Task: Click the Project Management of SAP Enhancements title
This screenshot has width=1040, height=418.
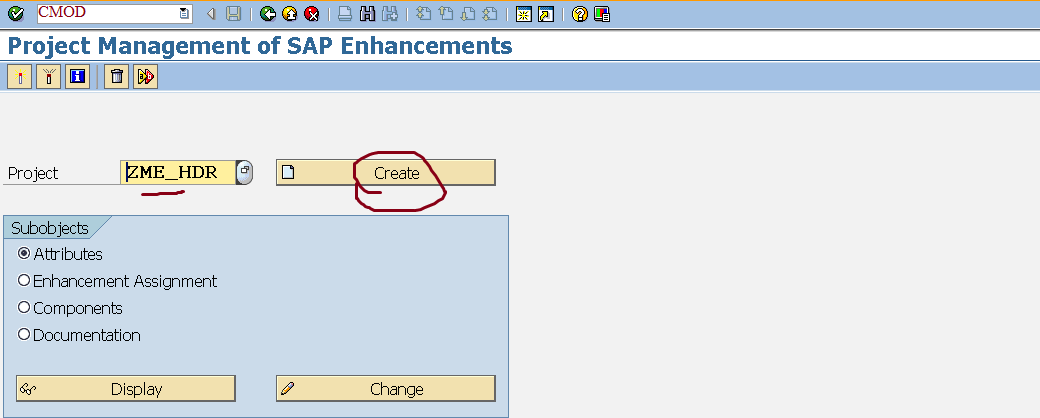Action: (260, 46)
